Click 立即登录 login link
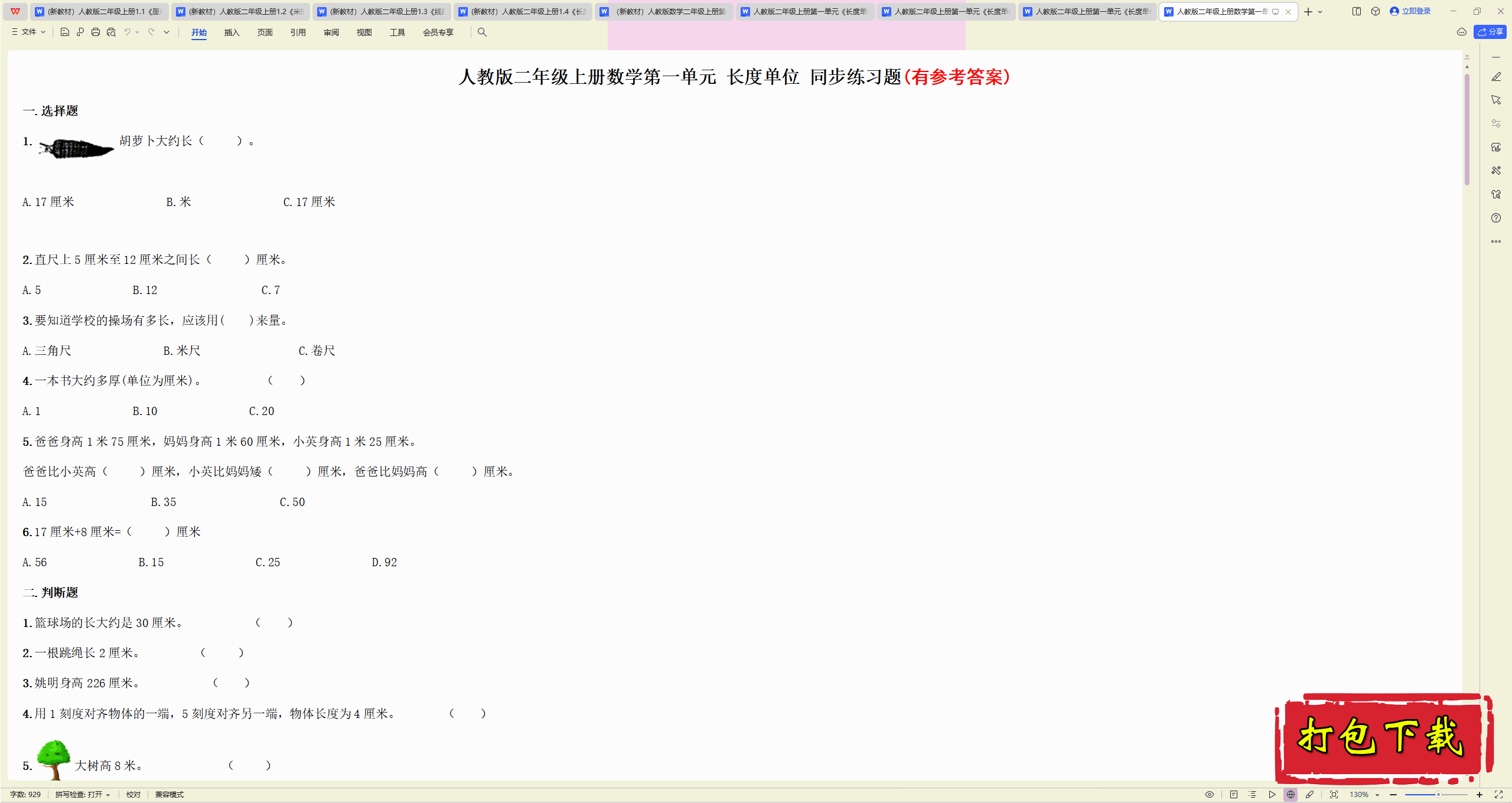The image size is (1512, 803). click(x=1410, y=11)
